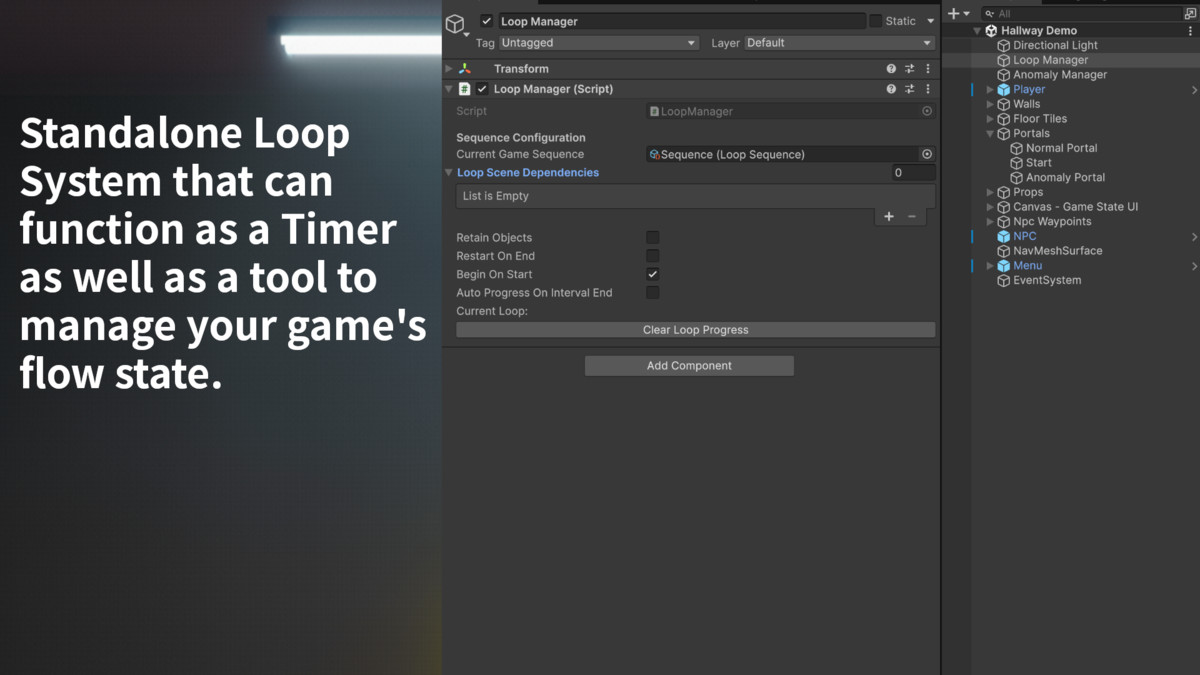Click the Clear Loop Progress button

[696, 330]
